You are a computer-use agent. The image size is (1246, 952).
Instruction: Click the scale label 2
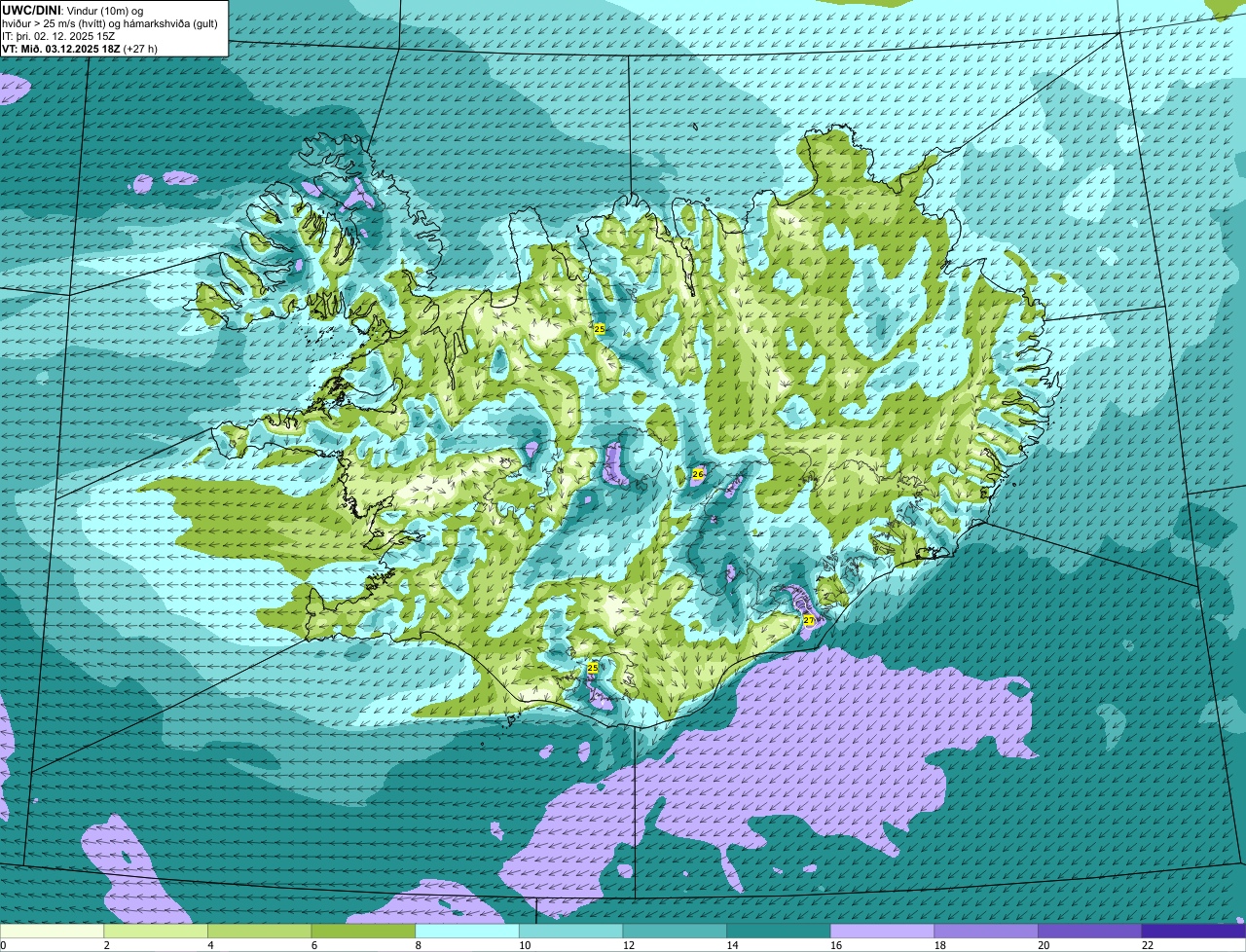click(x=106, y=945)
